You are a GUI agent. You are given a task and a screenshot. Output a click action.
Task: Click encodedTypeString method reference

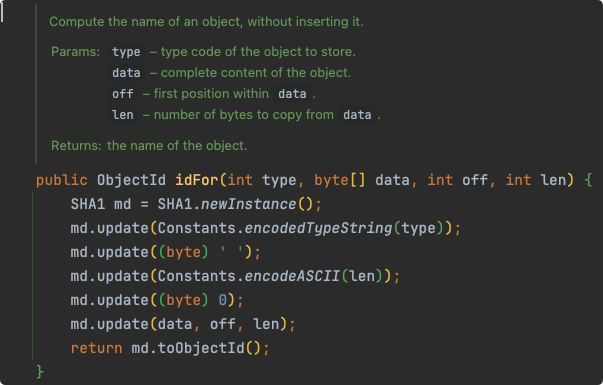click(318, 228)
